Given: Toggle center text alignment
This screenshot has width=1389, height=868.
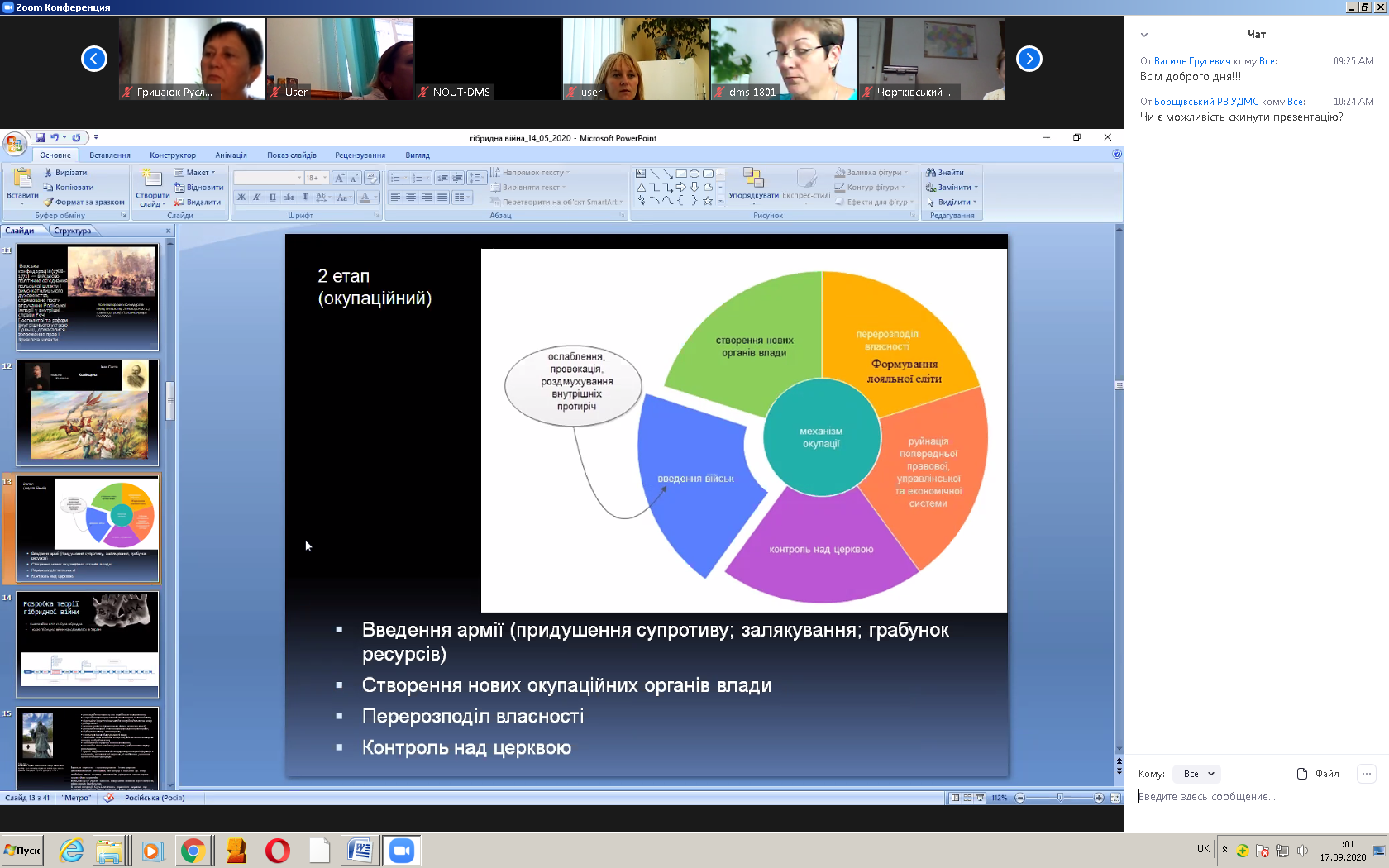Looking at the screenshot, I should (x=411, y=198).
